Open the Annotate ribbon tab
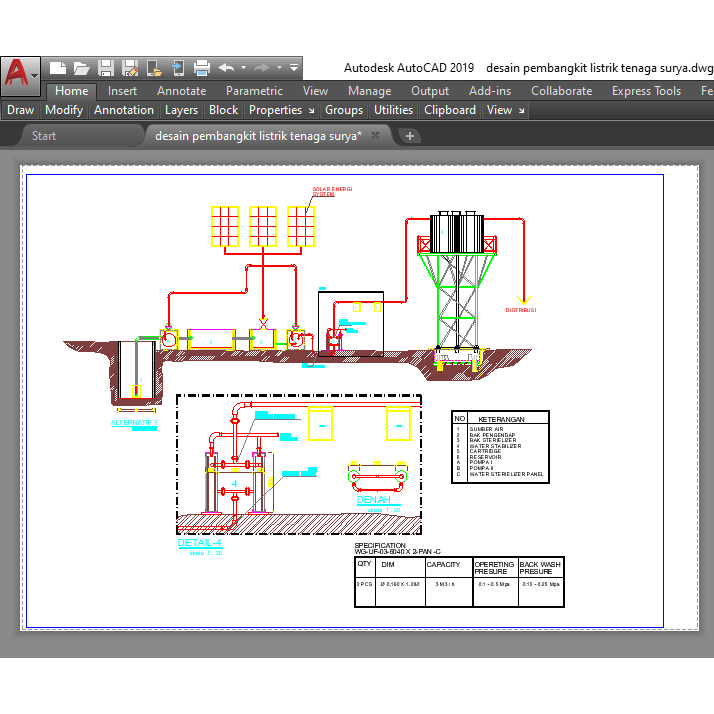This screenshot has width=714, height=714. point(181,91)
